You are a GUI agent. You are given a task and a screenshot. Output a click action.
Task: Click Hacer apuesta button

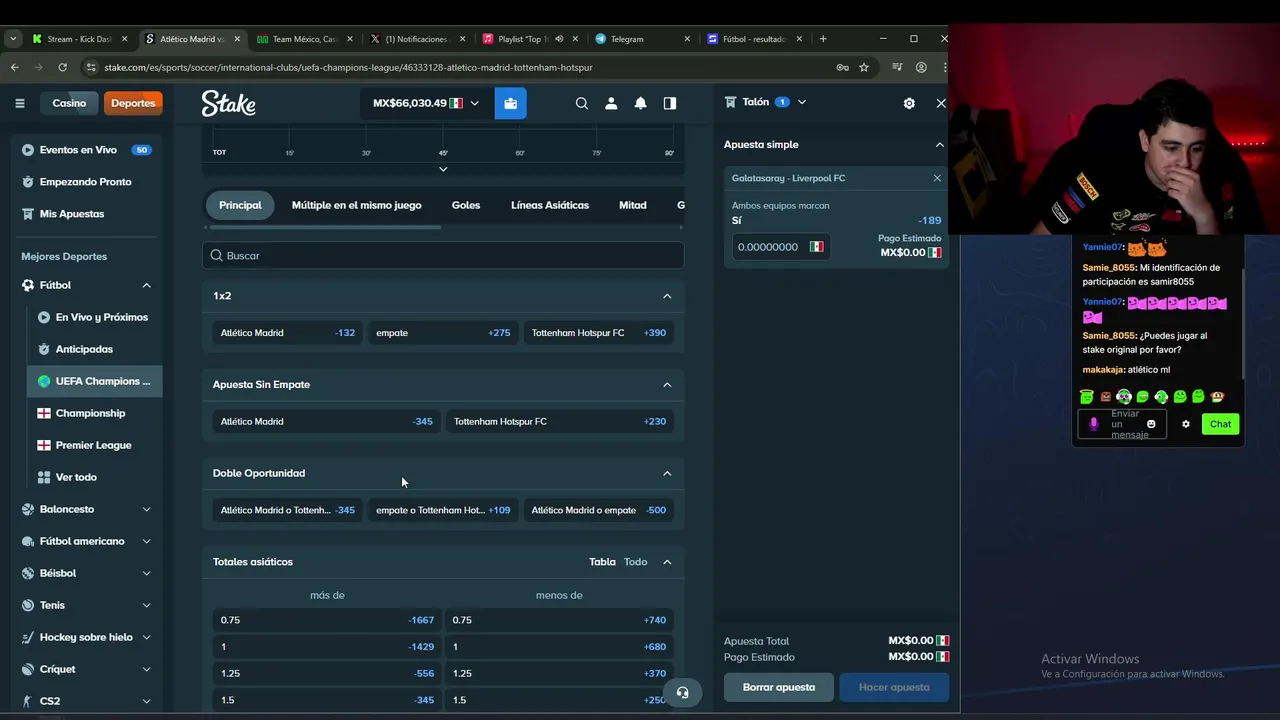pos(894,687)
